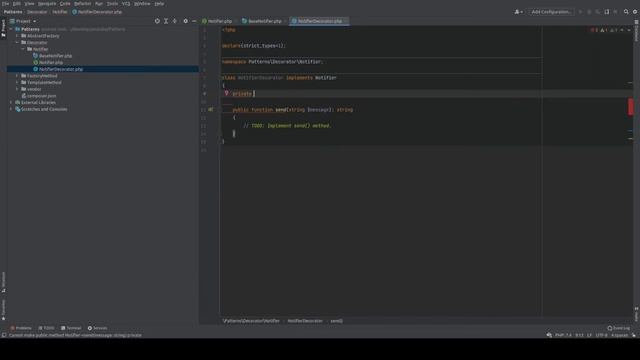Expand Scratches and Consoles node
Image resolution: width=640 pixels, height=360 pixels.
tap(11, 109)
